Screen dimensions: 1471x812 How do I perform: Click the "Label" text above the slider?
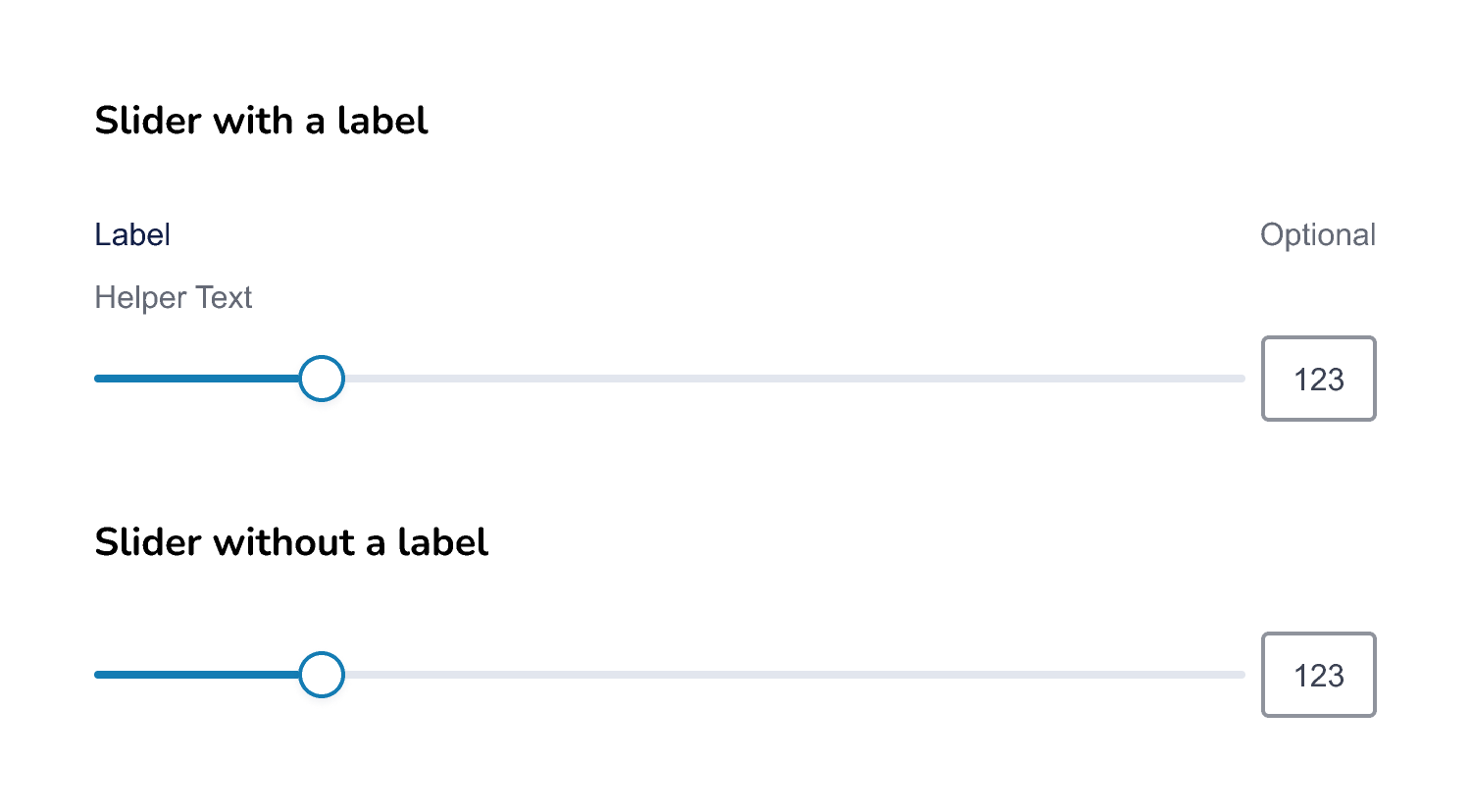(x=132, y=235)
